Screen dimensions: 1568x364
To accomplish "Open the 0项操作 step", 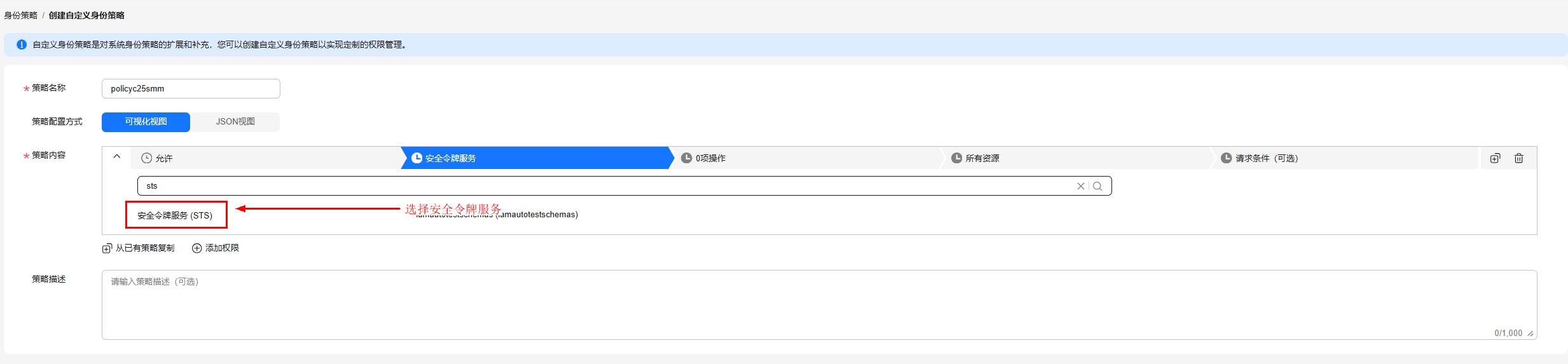I will pos(806,158).
